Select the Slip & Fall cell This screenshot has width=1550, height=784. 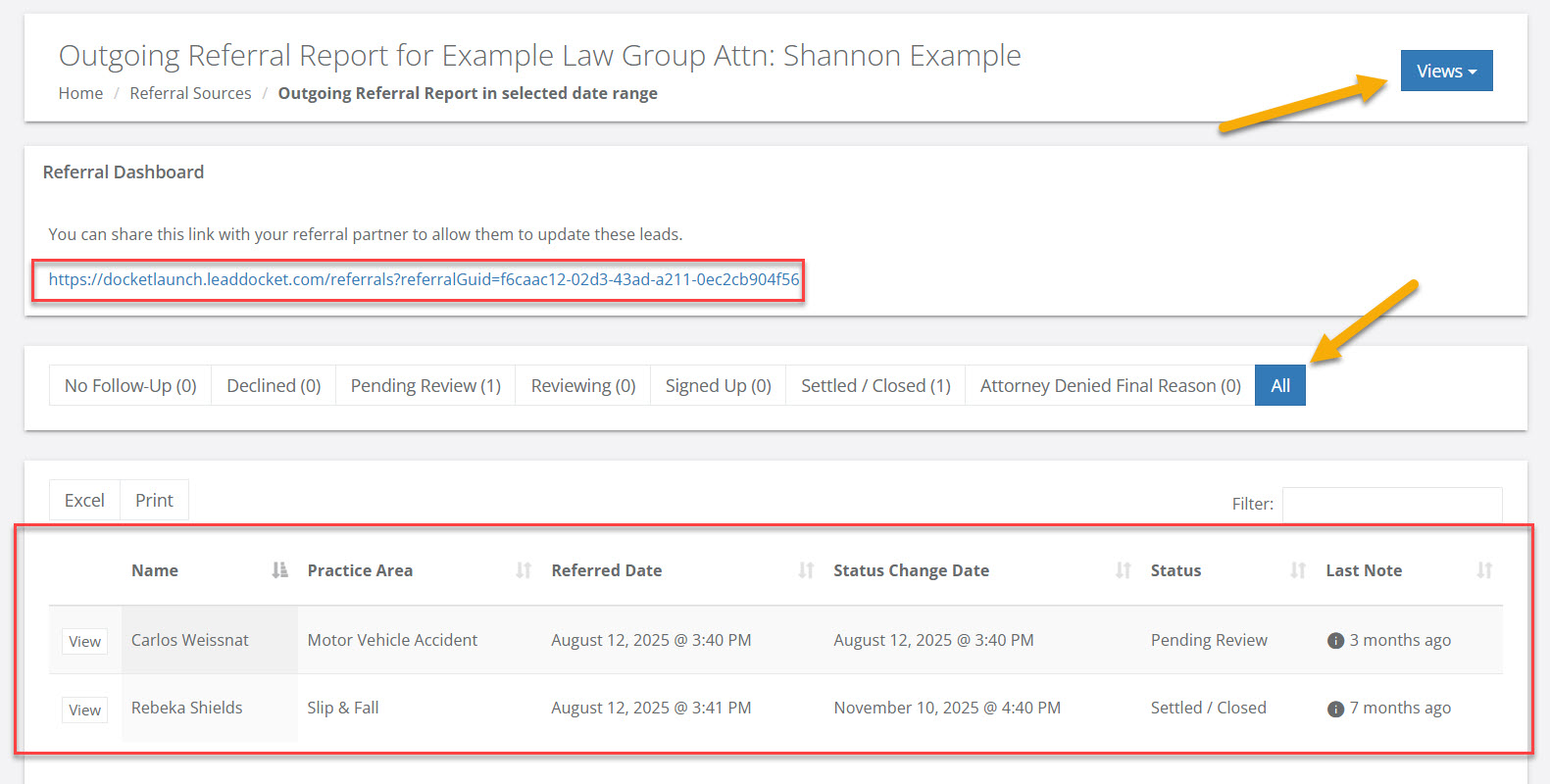coord(420,708)
